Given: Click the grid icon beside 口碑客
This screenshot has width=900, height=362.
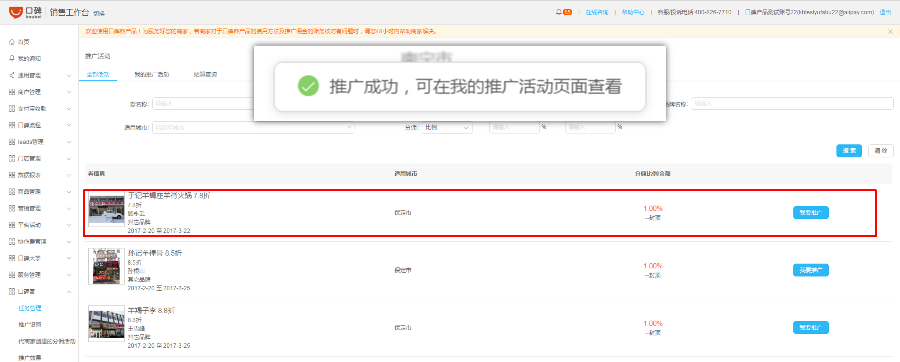Looking at the screenshot, I should (x=12, y=291).
